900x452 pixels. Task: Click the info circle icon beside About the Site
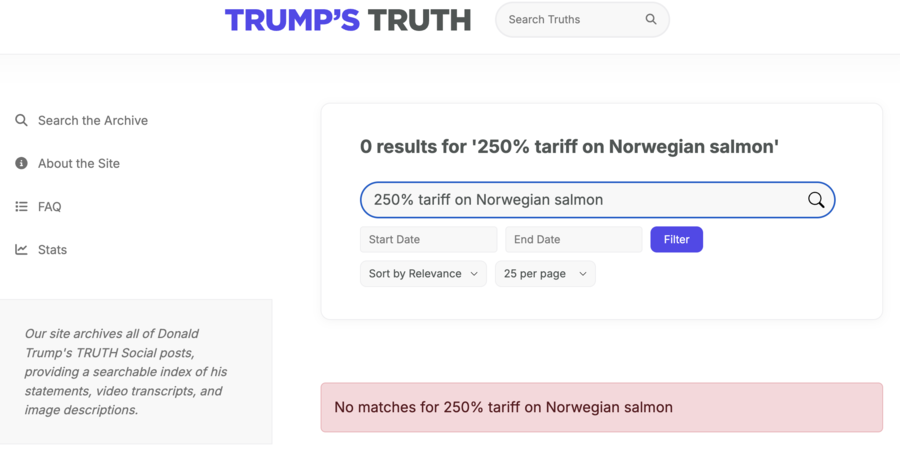(x=21, y=163)
